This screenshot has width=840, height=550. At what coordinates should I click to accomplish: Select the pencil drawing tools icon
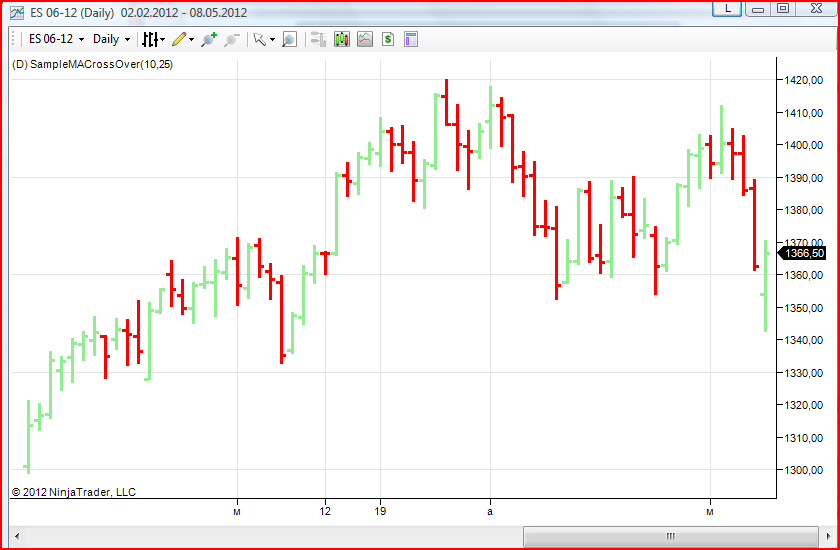(179, 39)
